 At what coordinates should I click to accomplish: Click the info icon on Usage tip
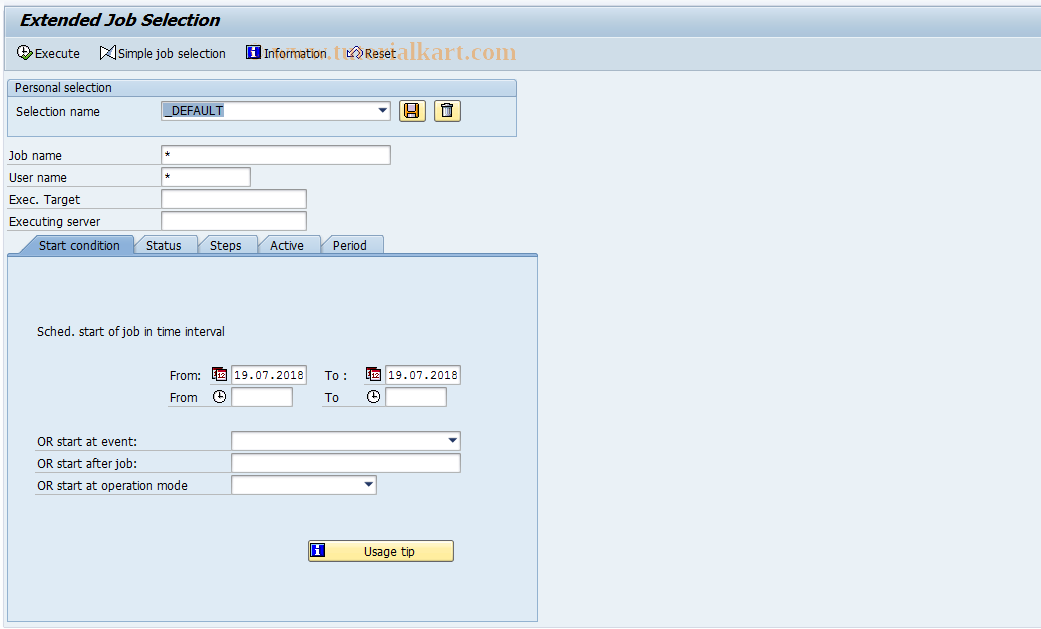318,550
